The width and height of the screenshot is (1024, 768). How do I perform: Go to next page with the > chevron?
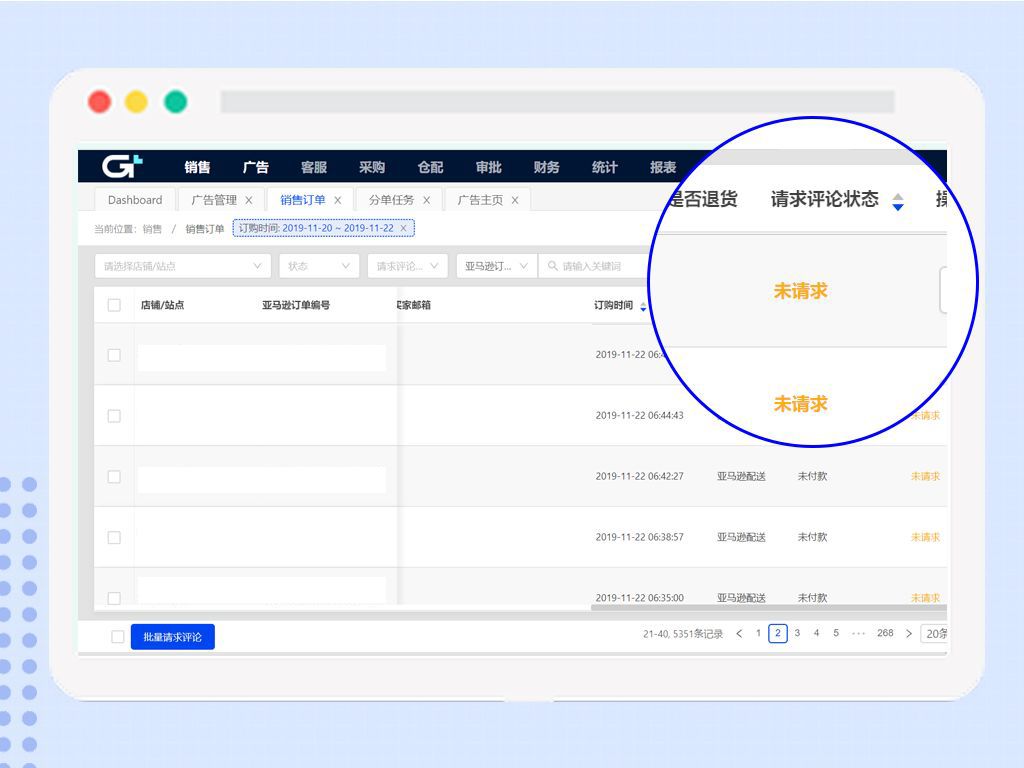click(x=907, y=633)
